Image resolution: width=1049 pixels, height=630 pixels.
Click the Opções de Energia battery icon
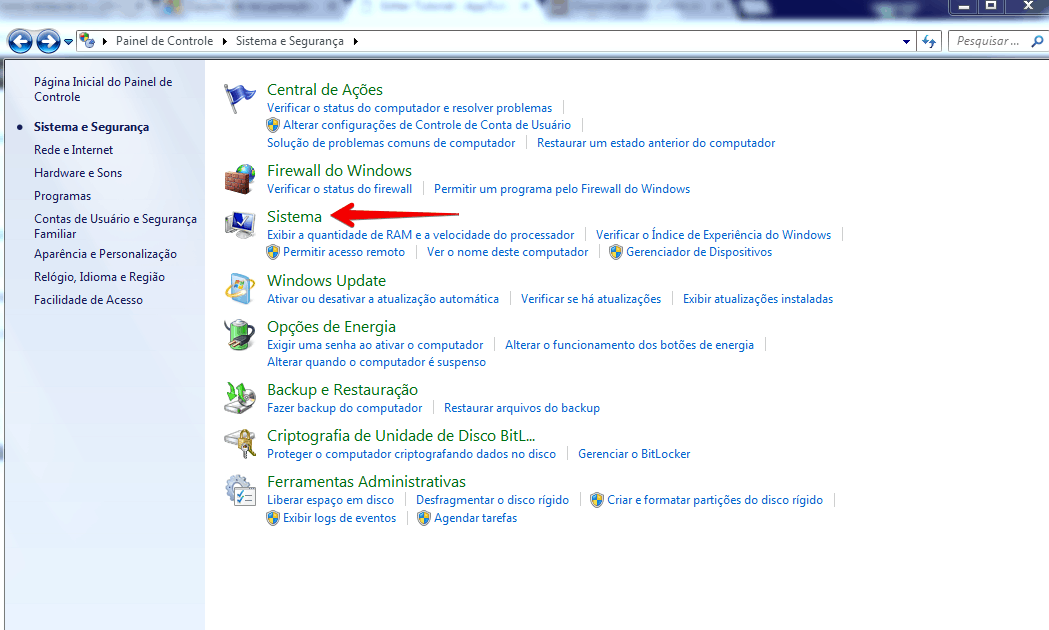click(240, 335)
